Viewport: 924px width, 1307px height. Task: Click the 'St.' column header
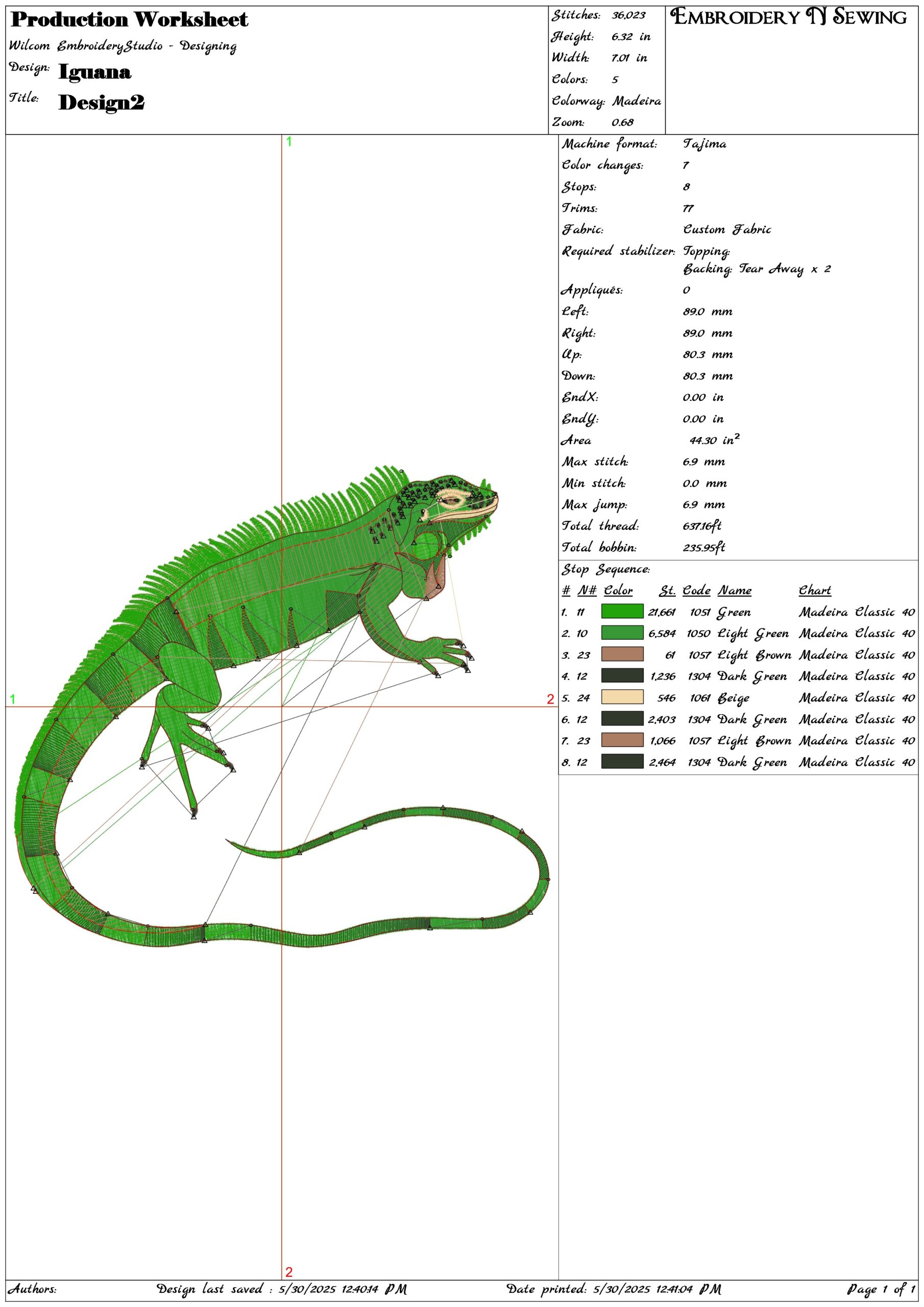[x=667, y=590]
